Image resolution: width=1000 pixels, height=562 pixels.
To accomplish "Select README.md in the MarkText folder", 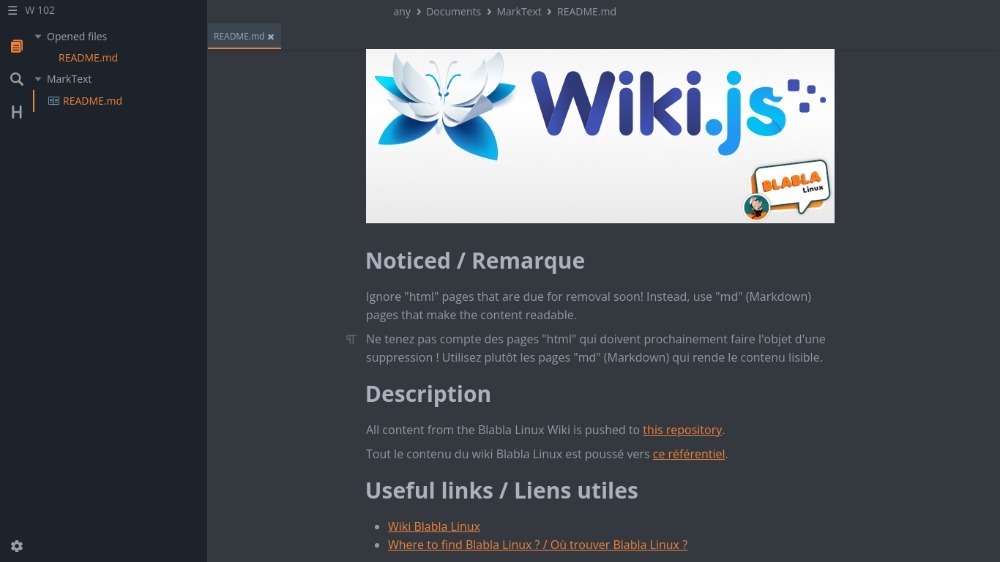I will click(92, 101).
